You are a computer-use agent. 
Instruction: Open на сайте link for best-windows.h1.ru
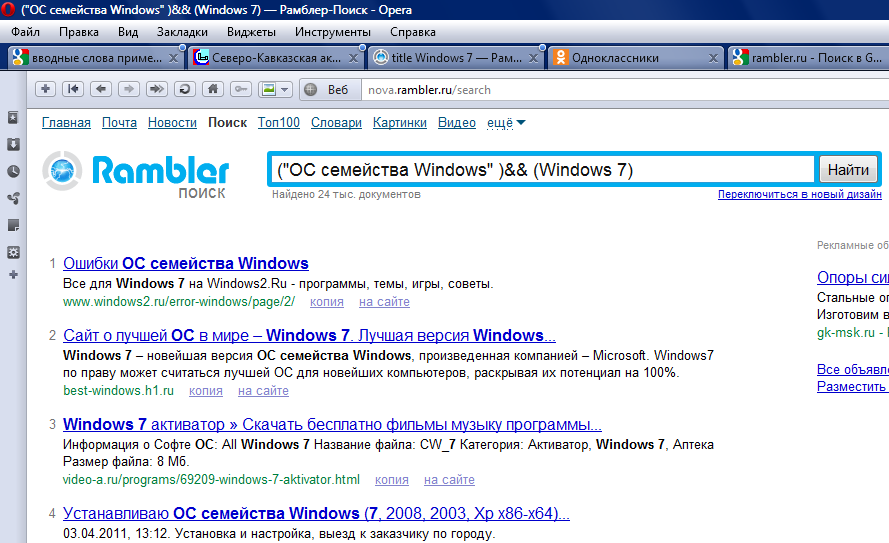(x=263, y=391)
